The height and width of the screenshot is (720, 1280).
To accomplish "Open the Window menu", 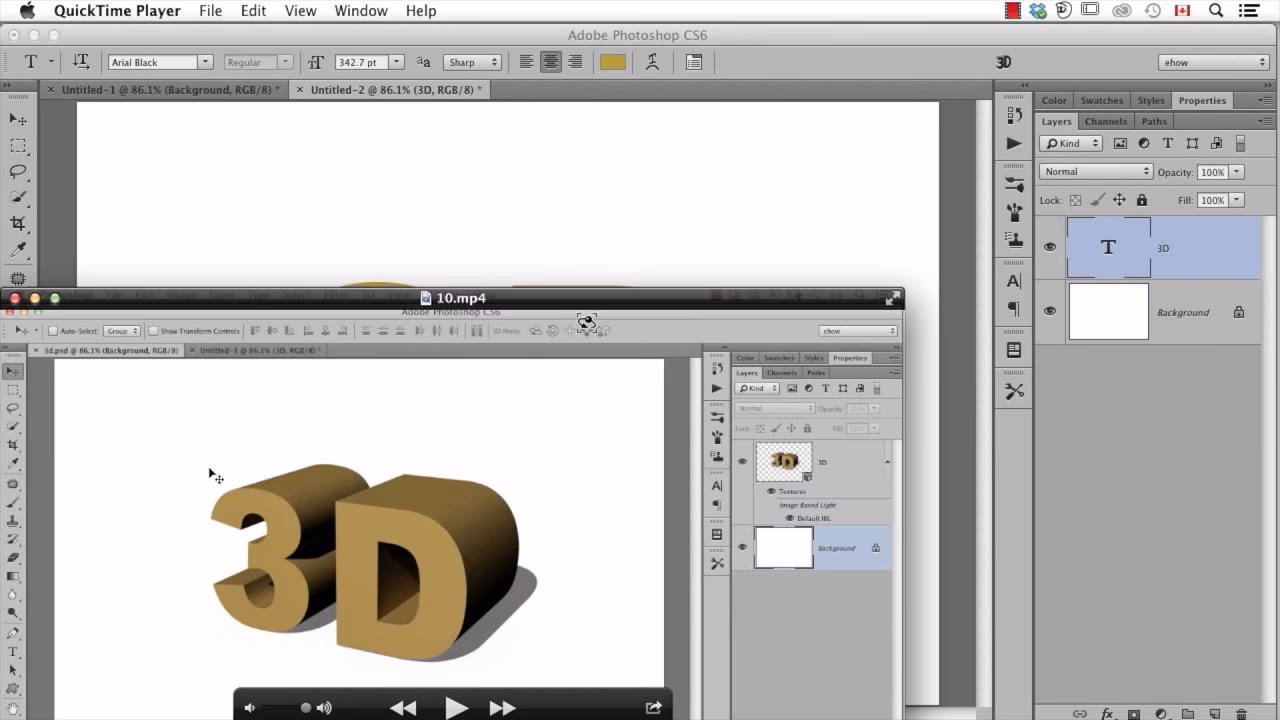I will click(x=361, y=11).
